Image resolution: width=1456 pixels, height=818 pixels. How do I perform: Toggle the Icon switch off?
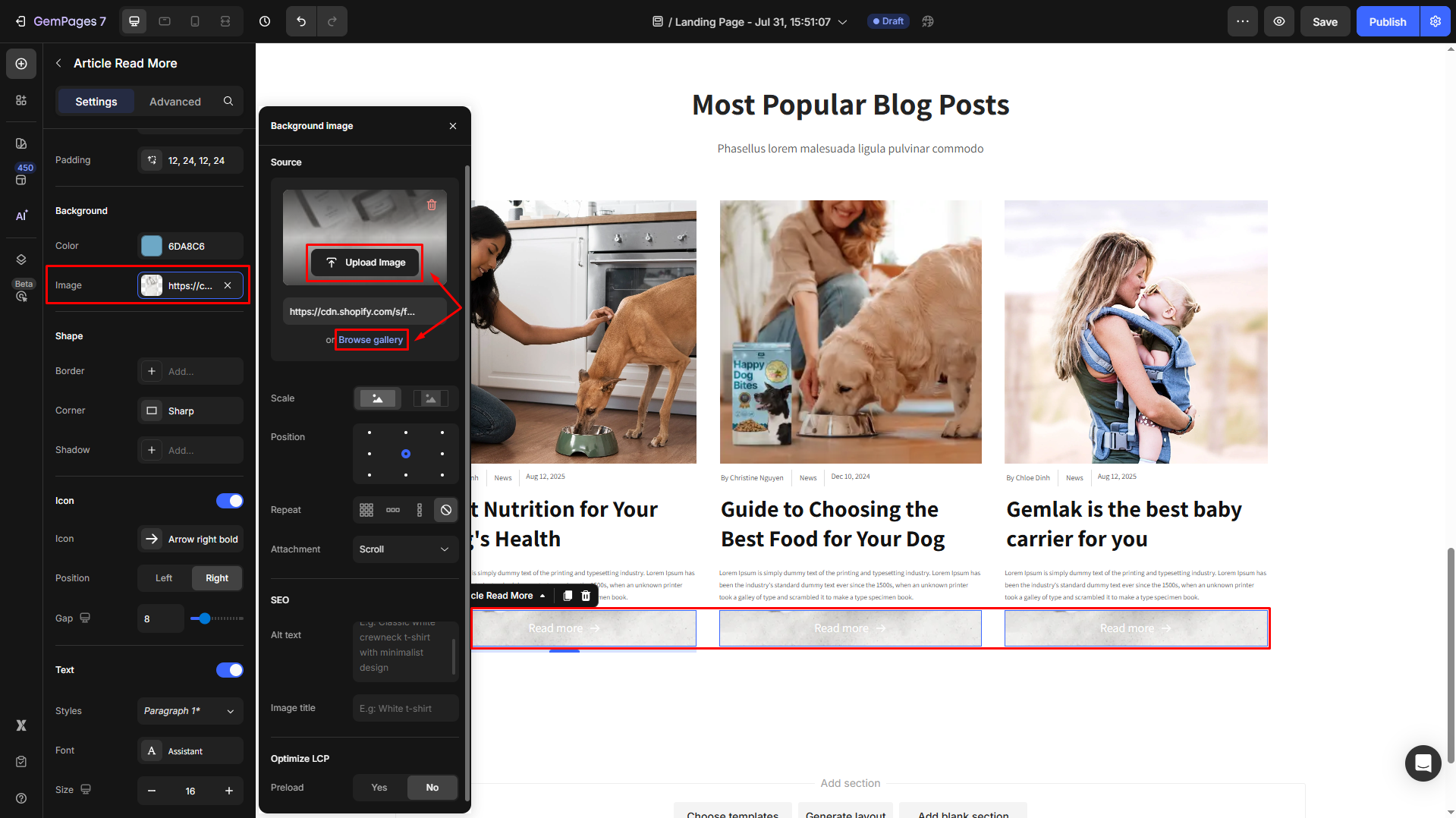click(229, 501)
